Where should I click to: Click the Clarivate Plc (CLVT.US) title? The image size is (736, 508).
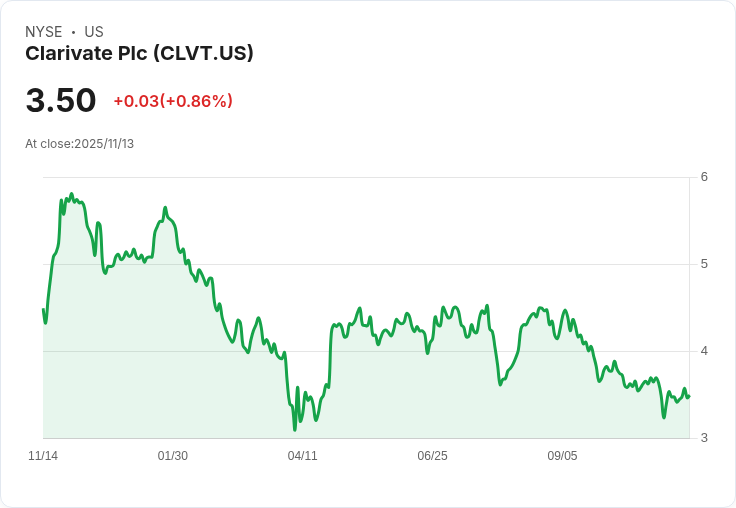[x=139, y=54]
